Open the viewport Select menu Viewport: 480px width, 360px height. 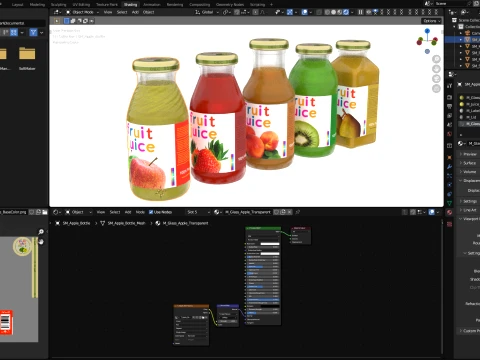tap(122, 12)
